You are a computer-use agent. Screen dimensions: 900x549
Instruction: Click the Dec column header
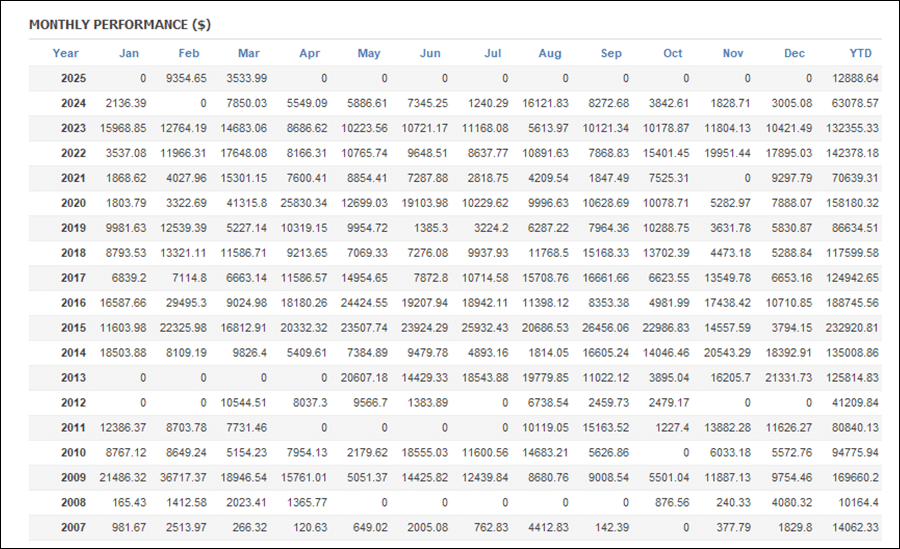click(794, 53)
